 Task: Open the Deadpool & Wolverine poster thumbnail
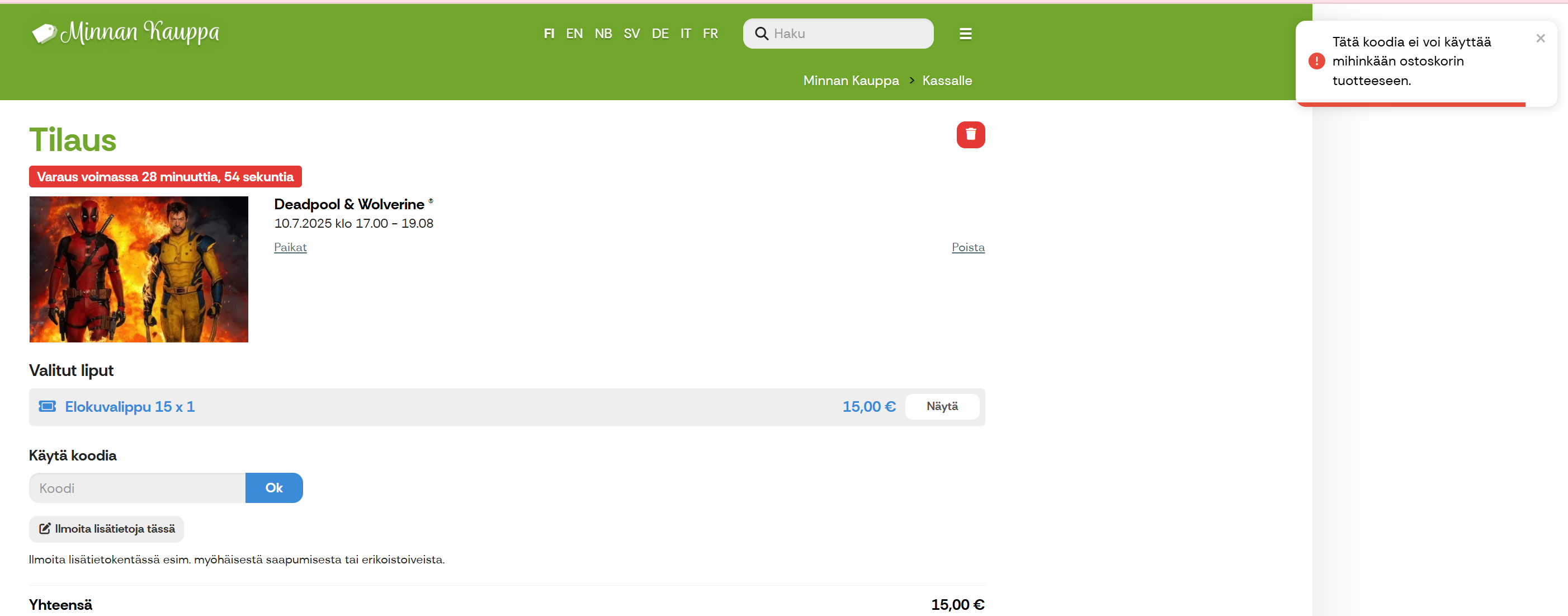point(139,269)
